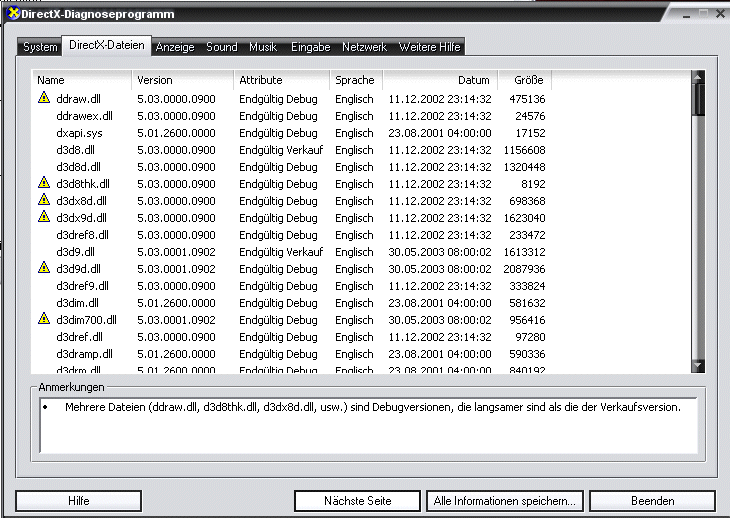Click the Nächste Seite button
Viewport: 730px width, 518px height.
358,501
